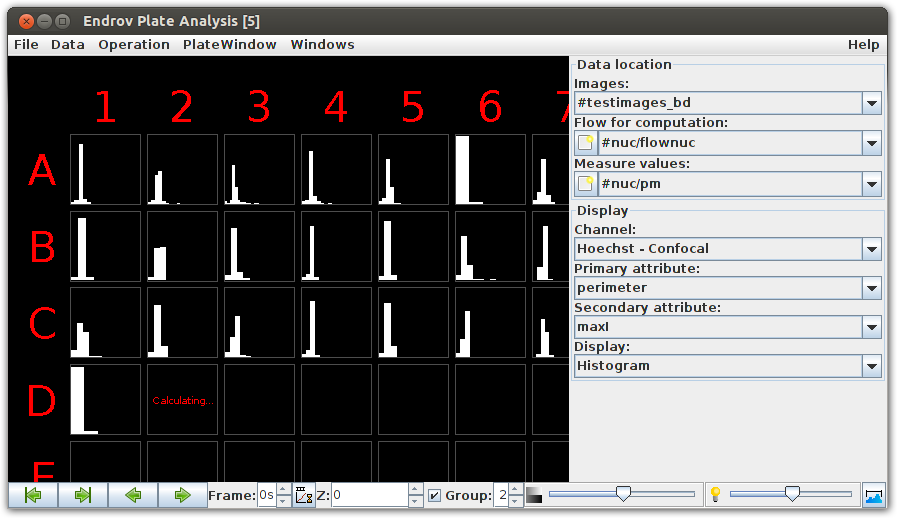Image resolution: width=897 pixels, height=518 pixels.
Task: Open the Operation menu
Action: coord(134,45)
